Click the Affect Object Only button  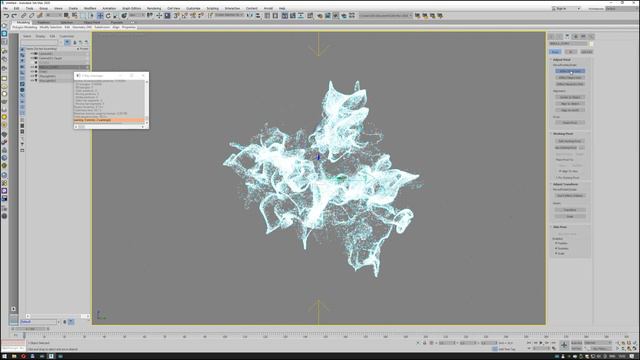[570, 78]
